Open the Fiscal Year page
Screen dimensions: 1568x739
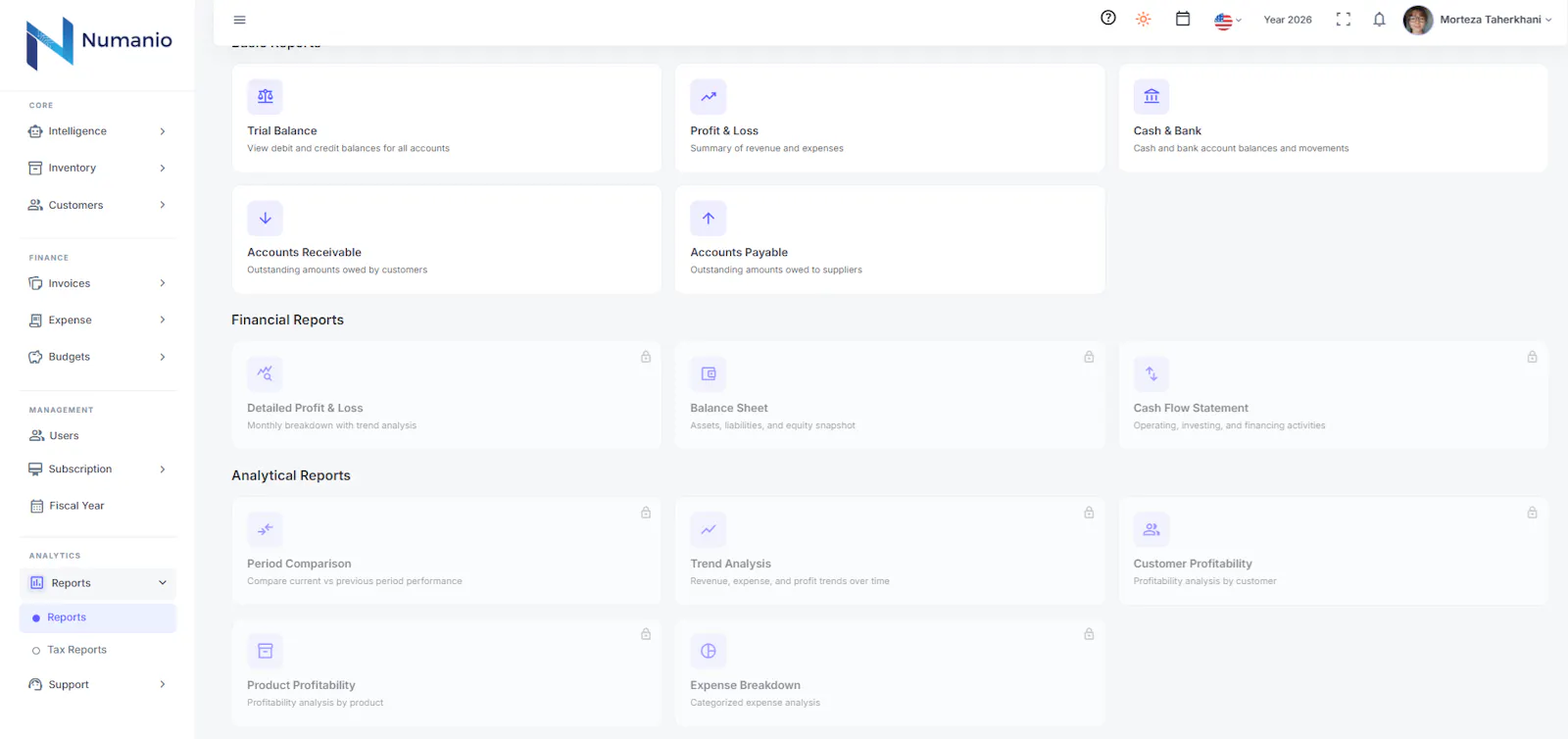[98, 506]
